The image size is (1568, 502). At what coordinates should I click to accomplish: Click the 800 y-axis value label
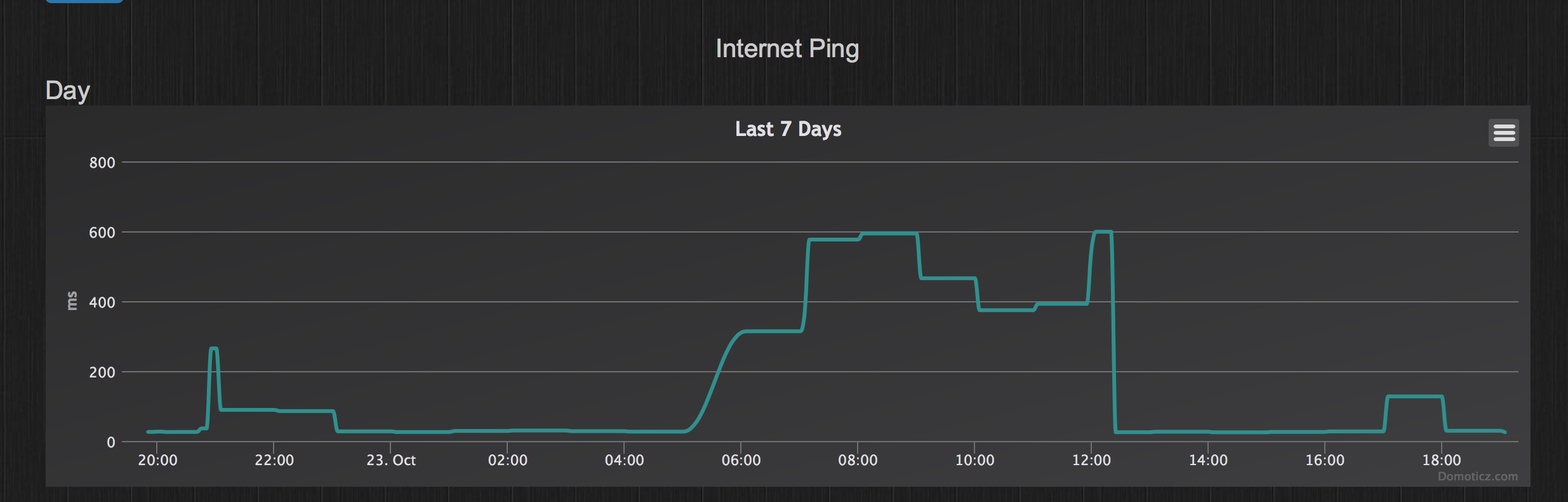102,163
